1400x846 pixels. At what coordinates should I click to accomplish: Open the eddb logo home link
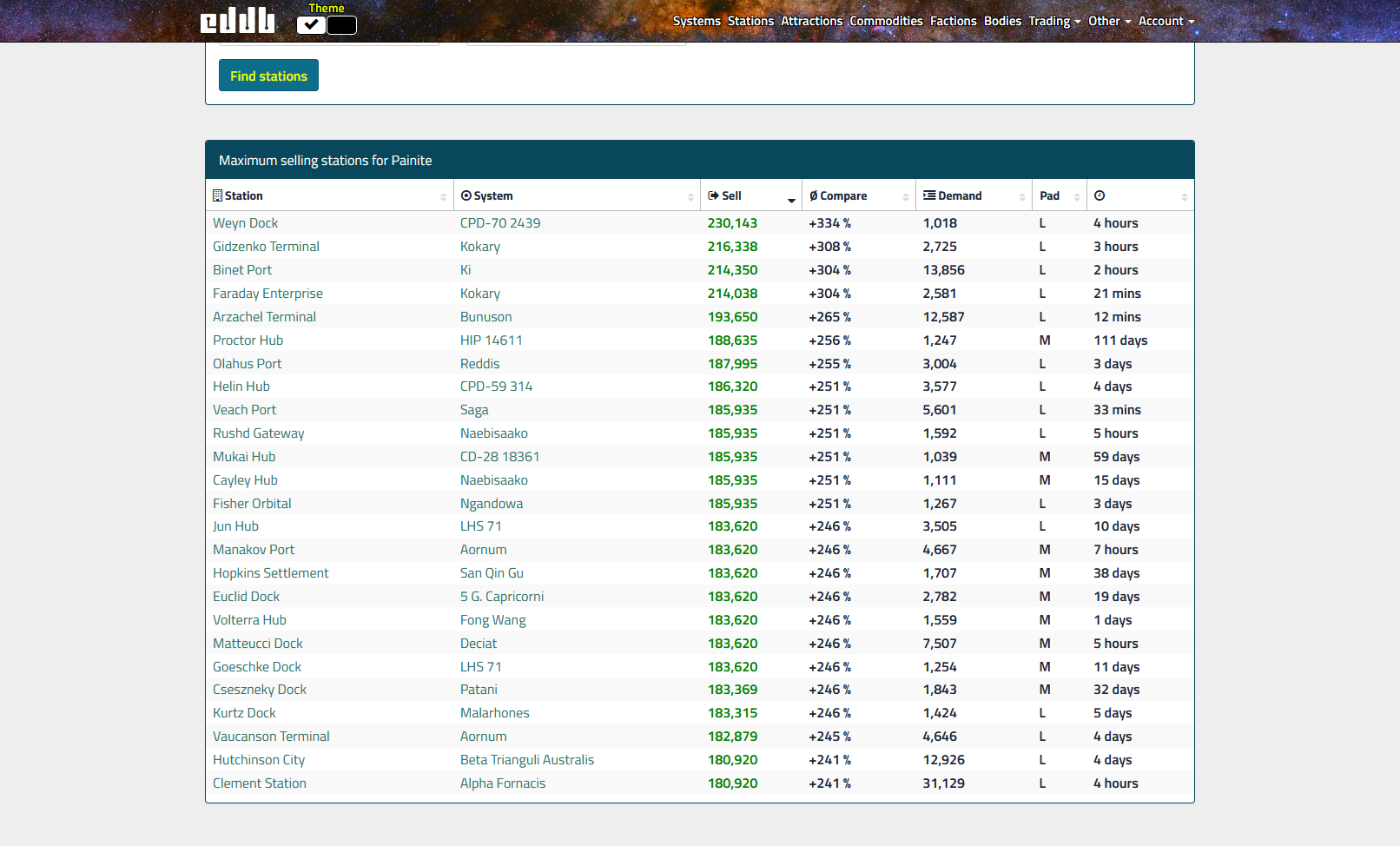click(238, 21)
